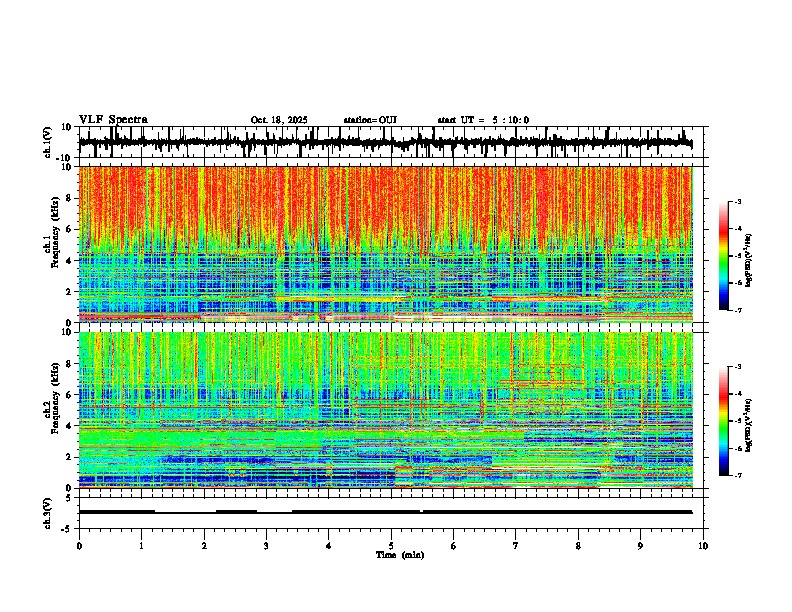Image resolution: width=792 pixels, height=612 pixels.
Task: Select the date "Oct. 18, 2025"
Action: (279, 120)
